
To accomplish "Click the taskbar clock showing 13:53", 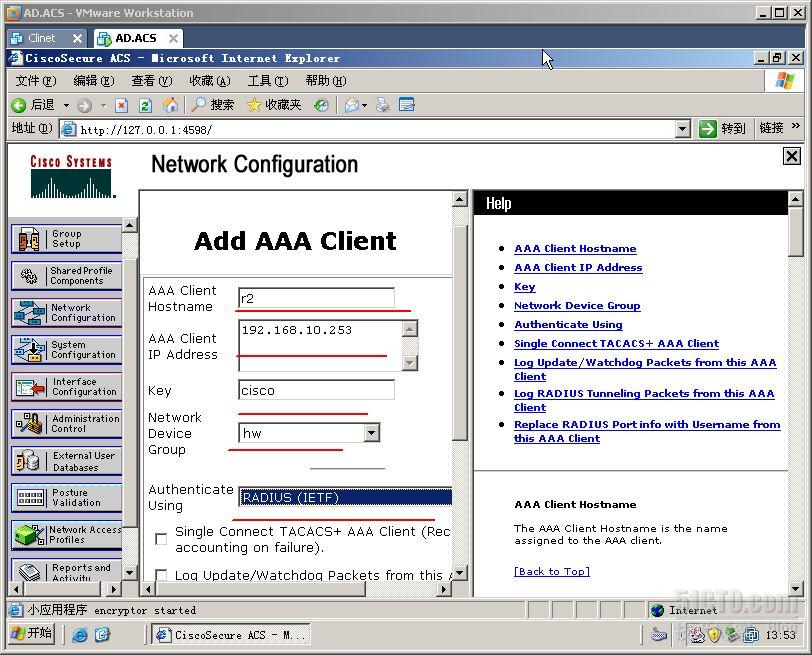I will [780, 635].
